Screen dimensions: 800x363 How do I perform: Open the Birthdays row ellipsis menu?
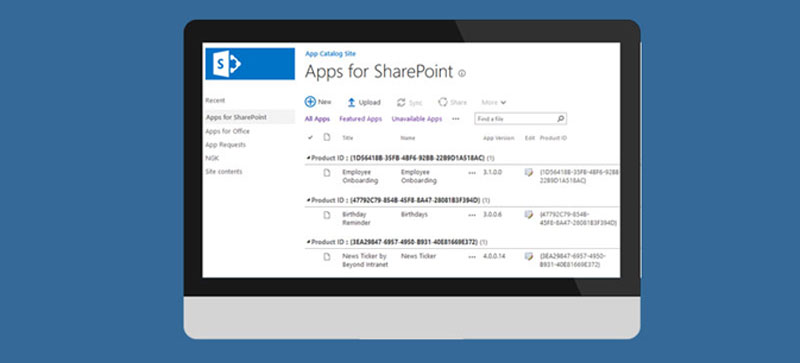pyautogui.click(x=472, y=215)
